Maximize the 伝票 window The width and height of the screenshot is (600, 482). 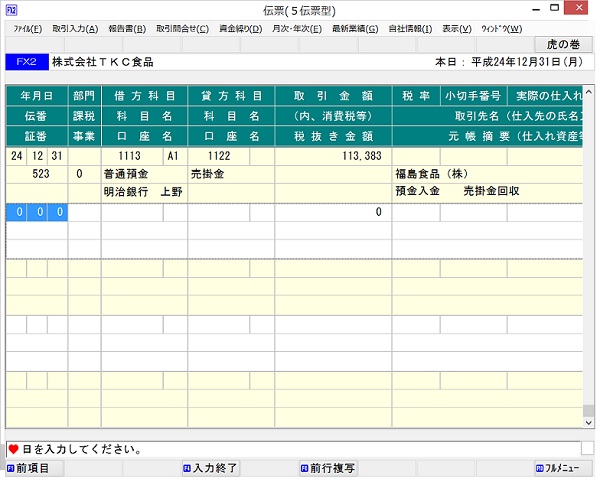coord(554,8)
